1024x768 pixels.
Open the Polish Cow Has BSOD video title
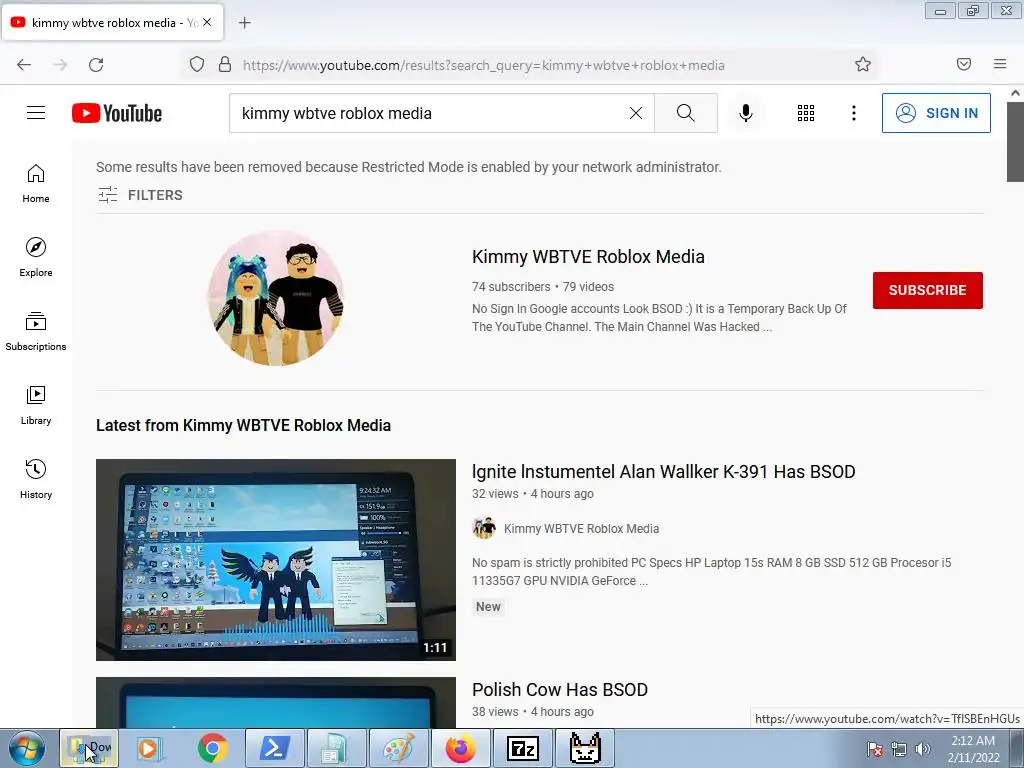click(560, 690)
